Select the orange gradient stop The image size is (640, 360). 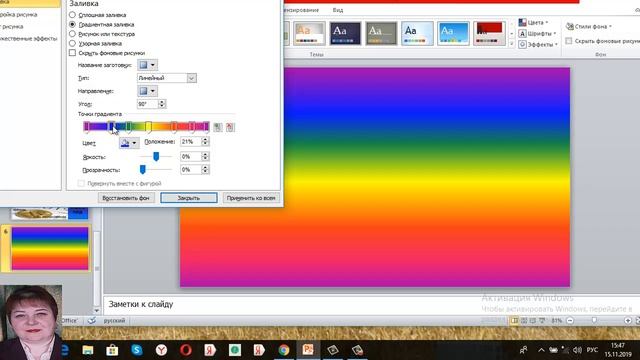(173, 127)
